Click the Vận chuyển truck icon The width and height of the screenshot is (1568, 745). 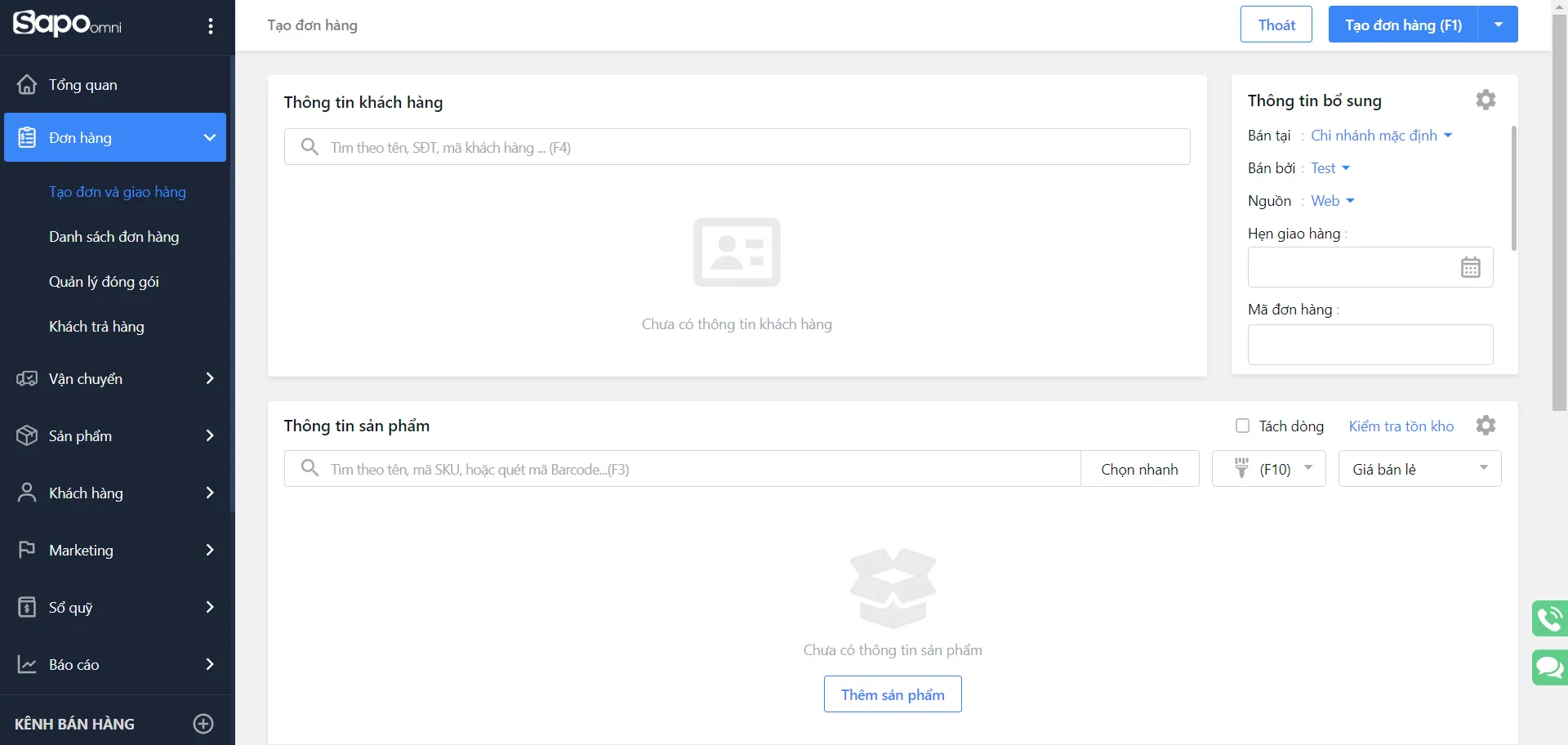27,378
